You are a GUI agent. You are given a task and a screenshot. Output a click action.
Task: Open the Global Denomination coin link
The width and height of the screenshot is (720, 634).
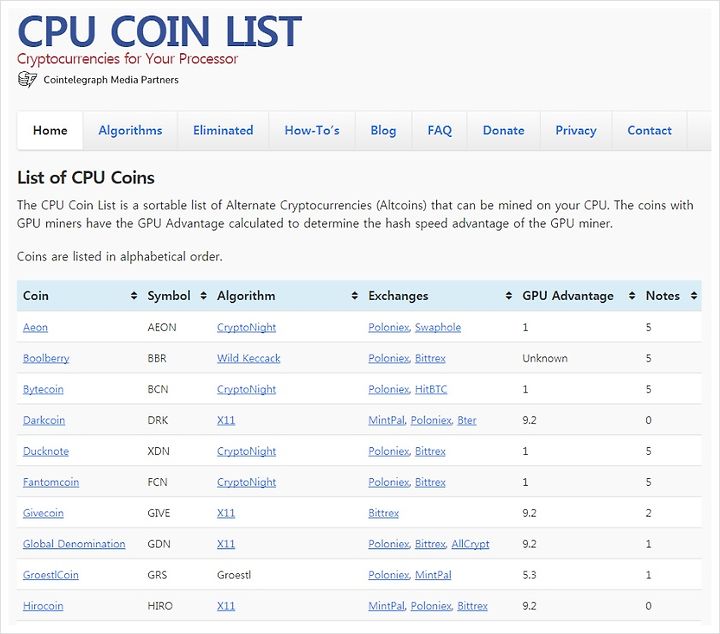pyautogui.click(x=74, y=544)
